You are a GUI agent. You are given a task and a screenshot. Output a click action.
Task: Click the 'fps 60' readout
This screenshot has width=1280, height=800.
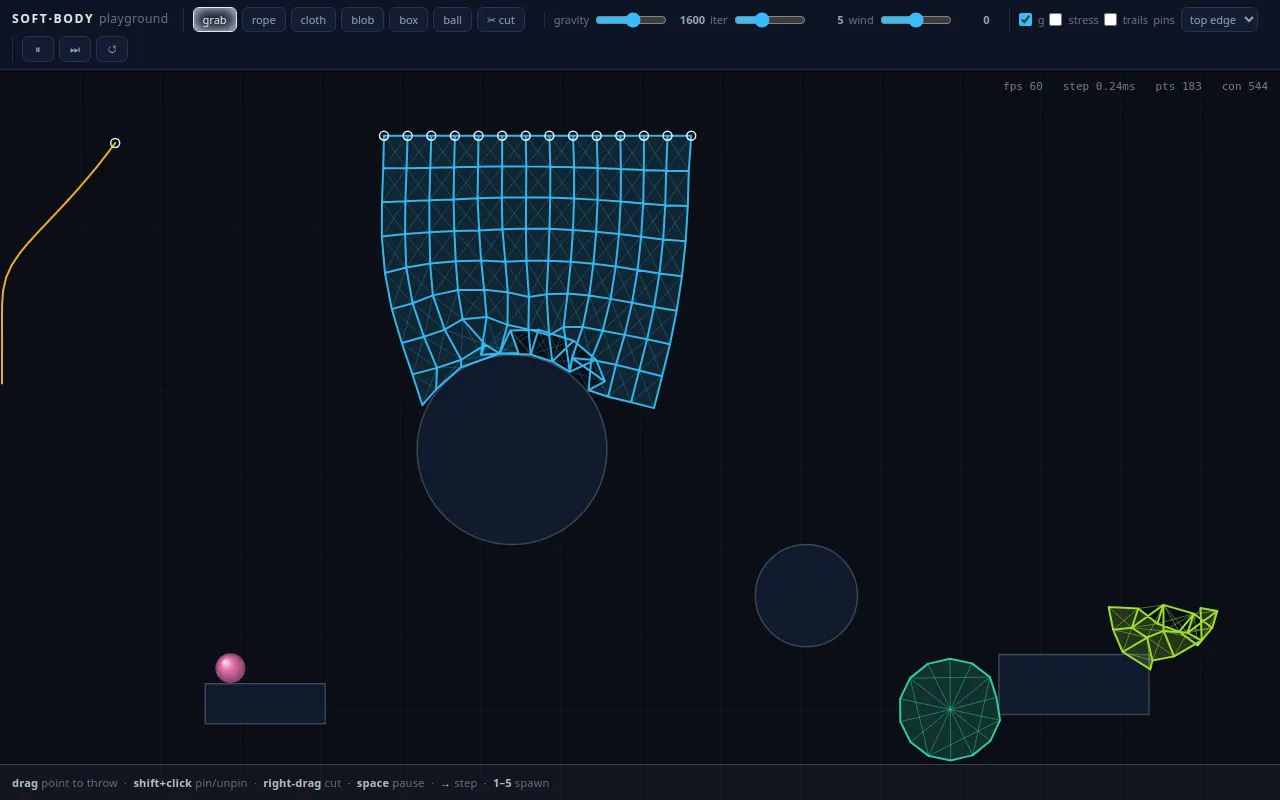1023,87
